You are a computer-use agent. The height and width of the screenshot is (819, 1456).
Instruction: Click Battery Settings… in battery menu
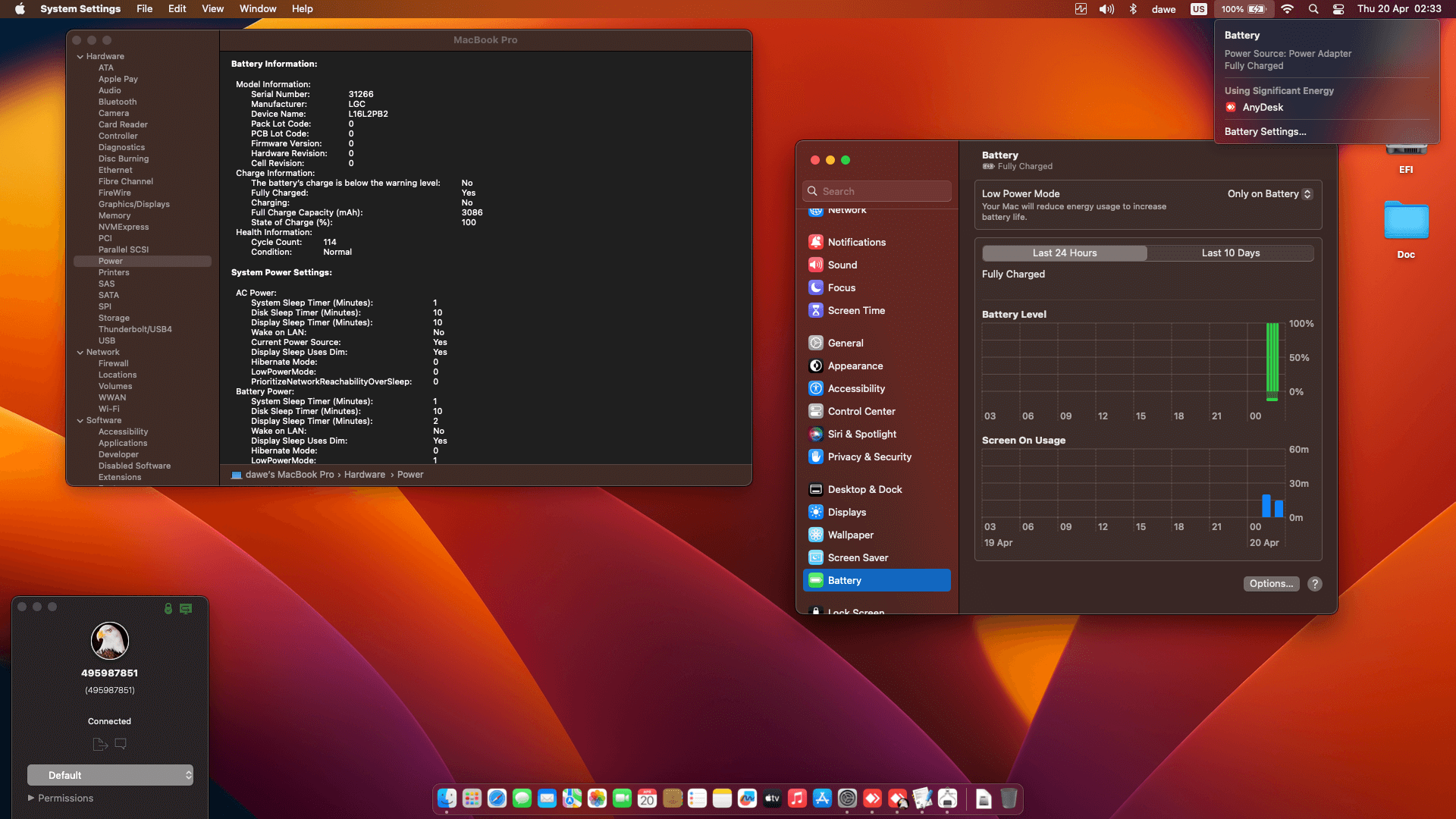[1265, 131]
